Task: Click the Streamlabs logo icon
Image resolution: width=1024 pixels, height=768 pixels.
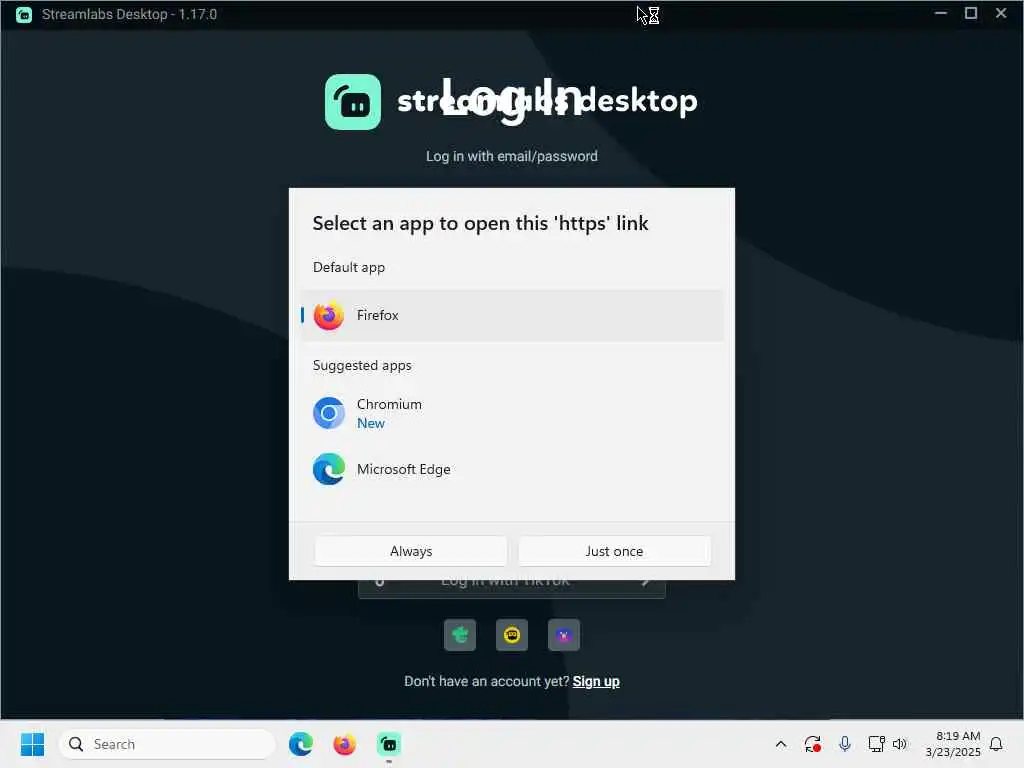Action: [x=353, y=102]
